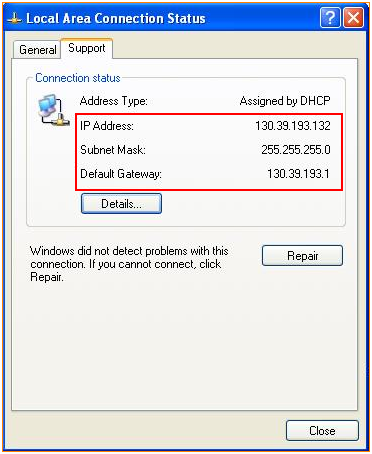372x454 pixels.
Task: Click the Assigned by DHCP text
Action: [285, 101]
